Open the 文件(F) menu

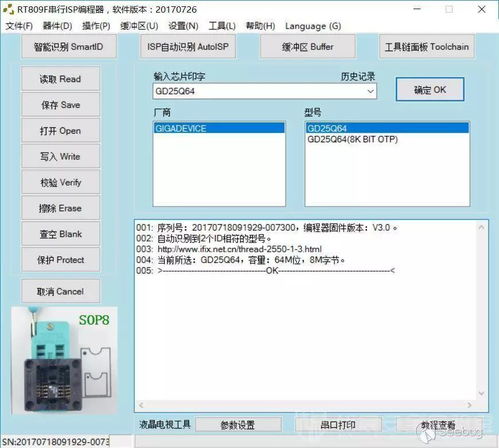pyautogui.click(x=19, y=26)
